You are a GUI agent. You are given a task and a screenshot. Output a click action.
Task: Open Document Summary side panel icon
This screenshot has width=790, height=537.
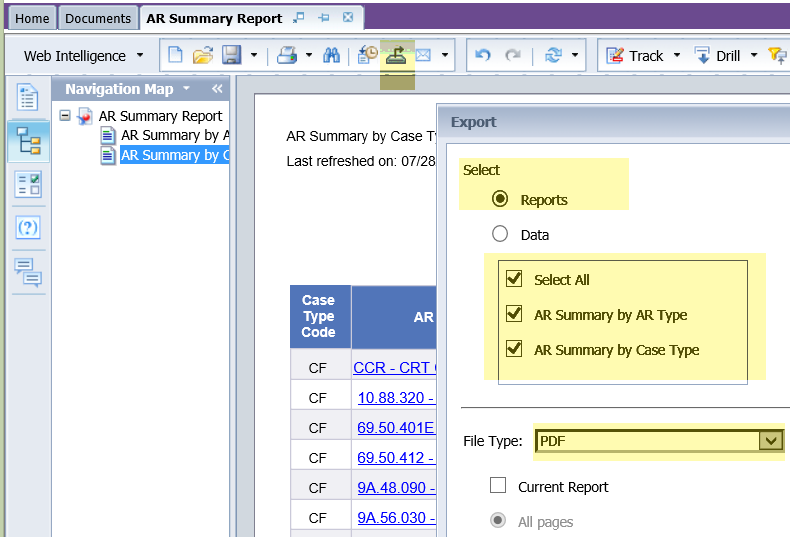28,97
